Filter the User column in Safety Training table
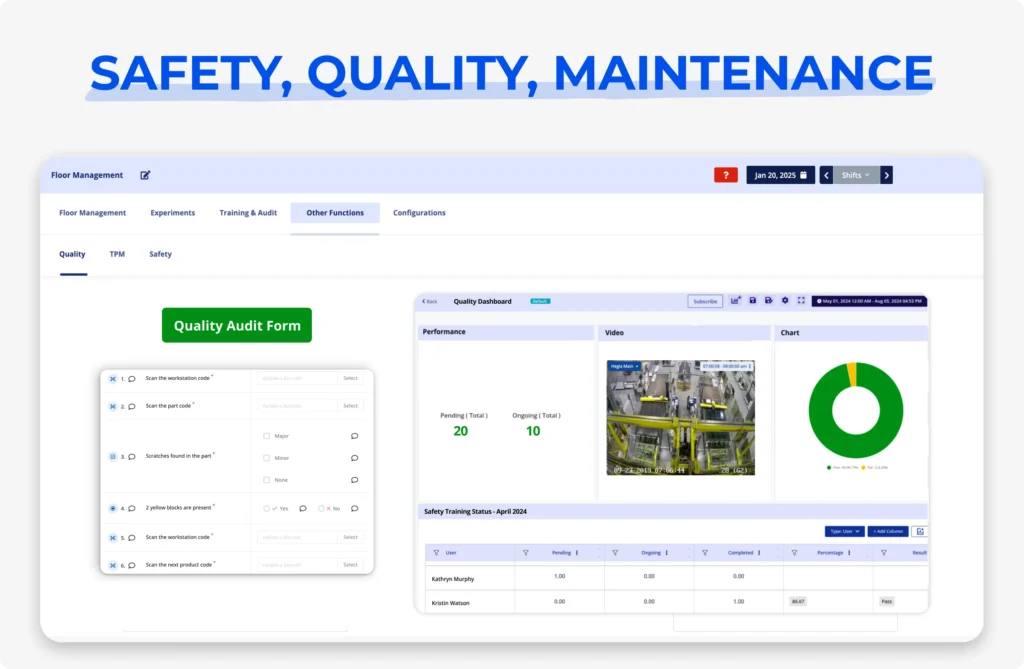 [437, 552]
